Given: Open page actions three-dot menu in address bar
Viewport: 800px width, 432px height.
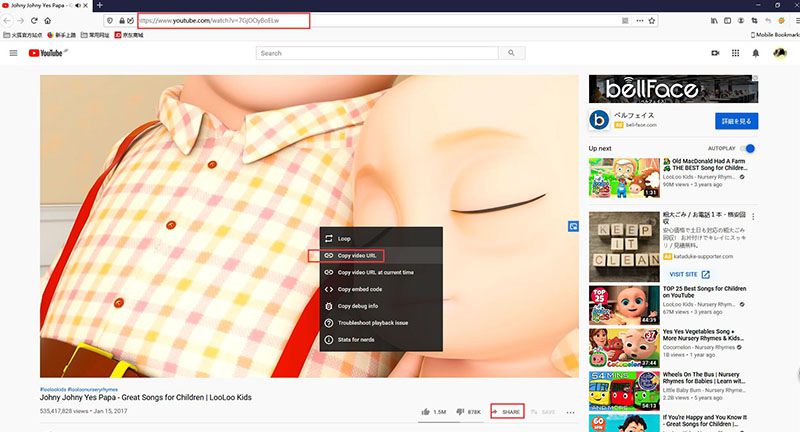Looking at the screenshot, I should (x=640, y=21).
